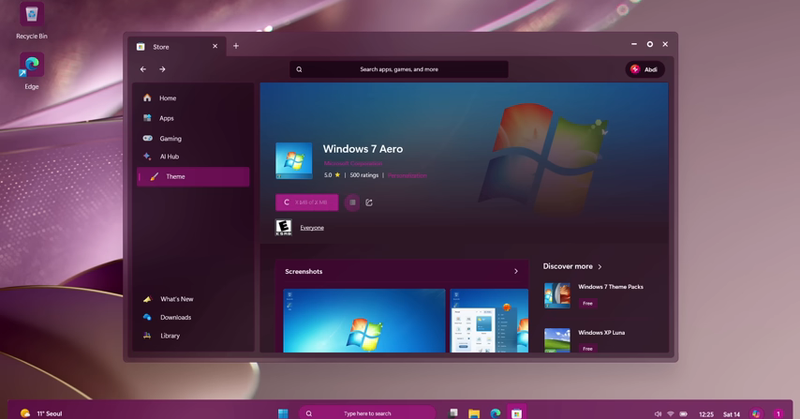Open the Edge desktop shortcut
Screen dimensions: 800x419
32,71
